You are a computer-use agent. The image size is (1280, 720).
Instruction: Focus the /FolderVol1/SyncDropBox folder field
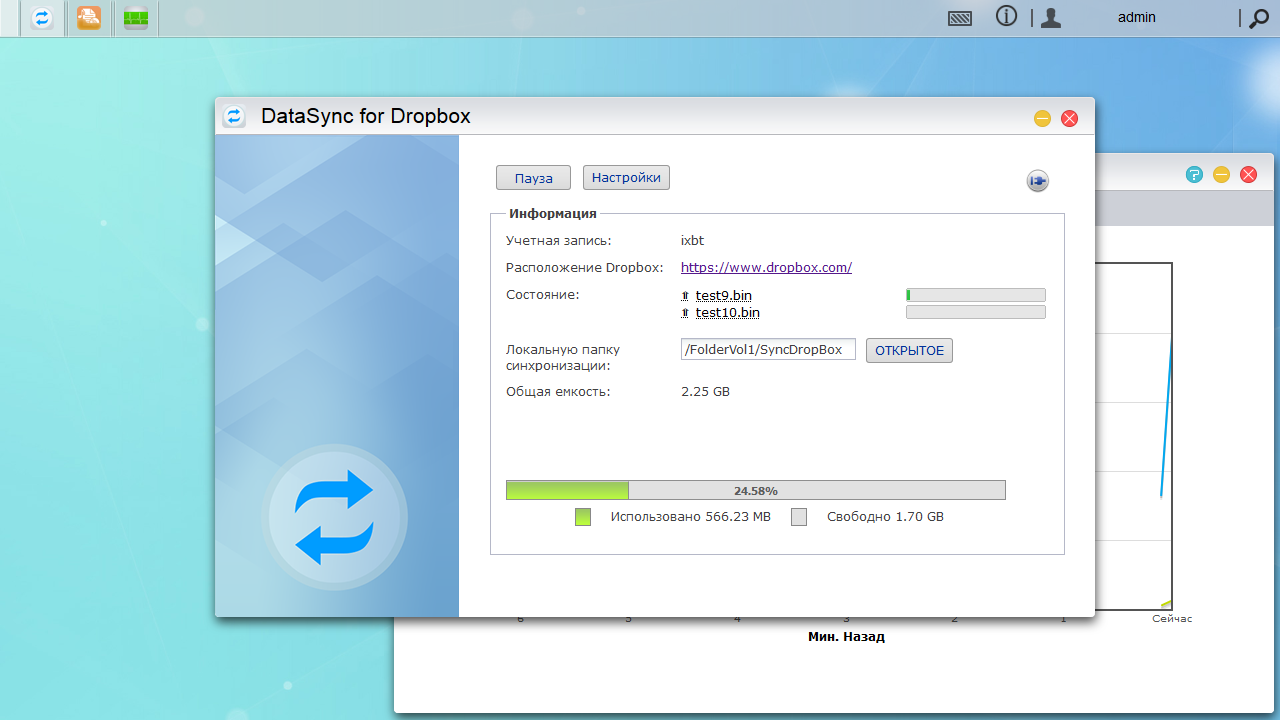pyautogui.click(x=768, y=349)
